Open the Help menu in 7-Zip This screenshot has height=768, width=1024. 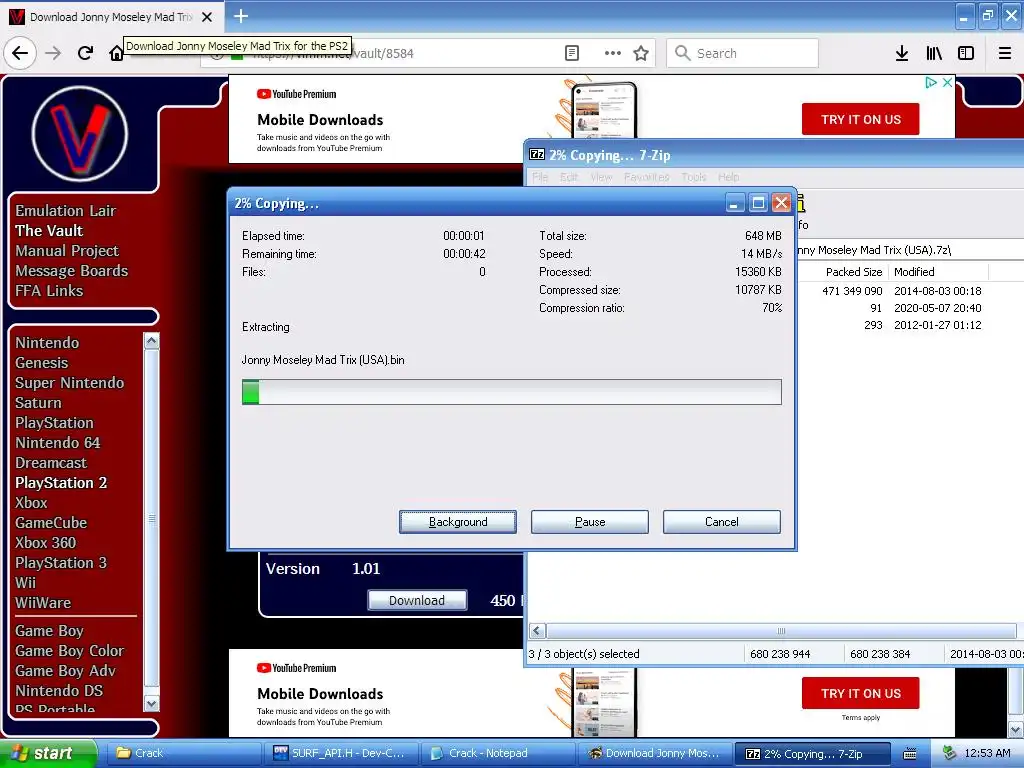(728, 177)
